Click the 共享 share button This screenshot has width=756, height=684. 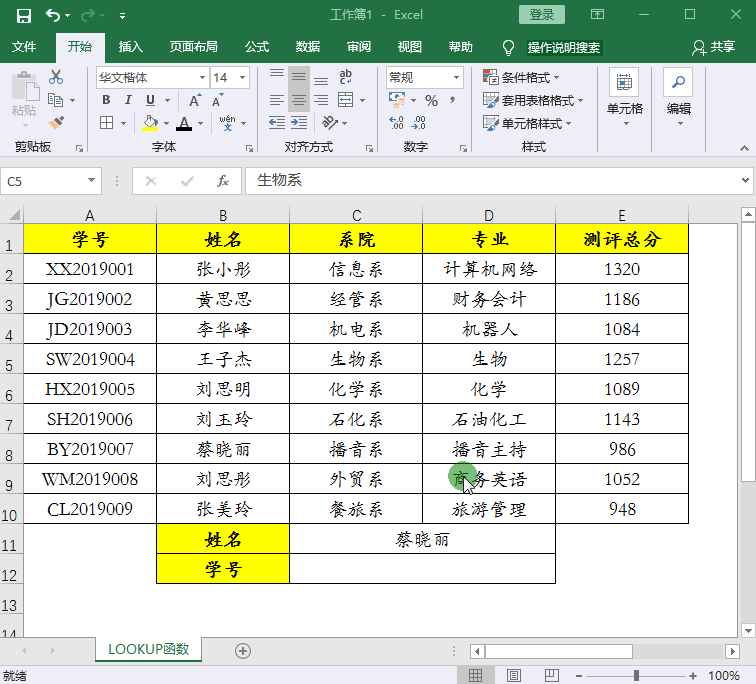click(714, 47)
